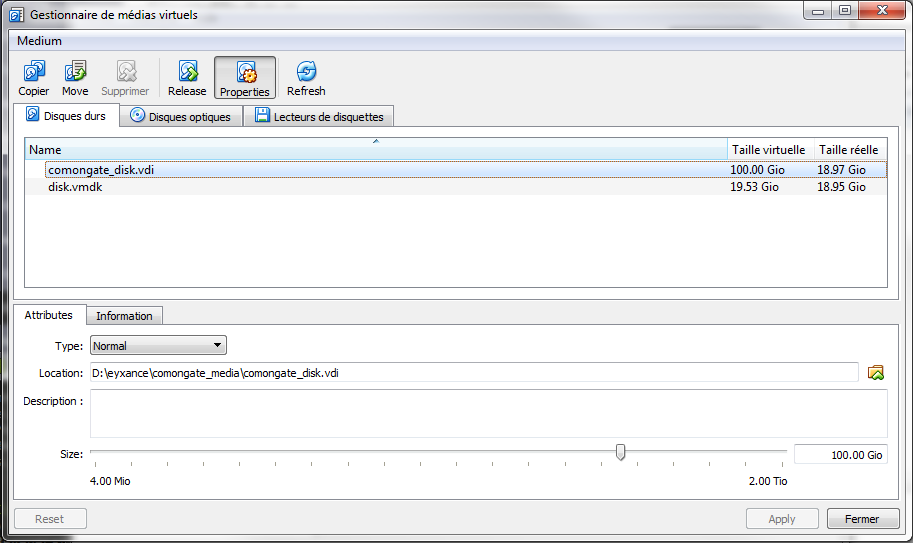
Task: Click the Refresh toolbar icon
Action: pos(306,71)
